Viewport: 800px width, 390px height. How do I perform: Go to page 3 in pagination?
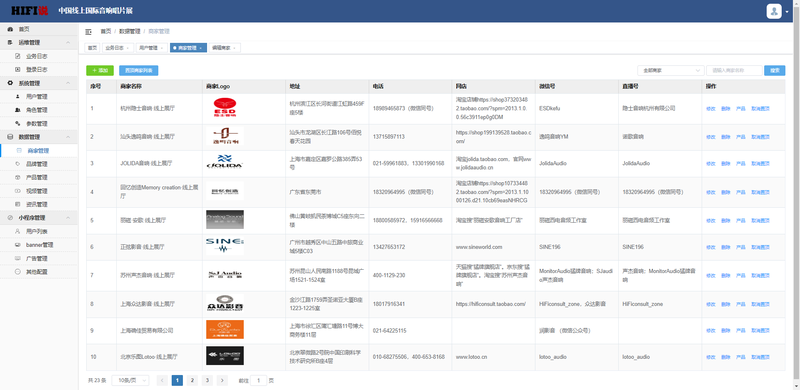[207, 380]
